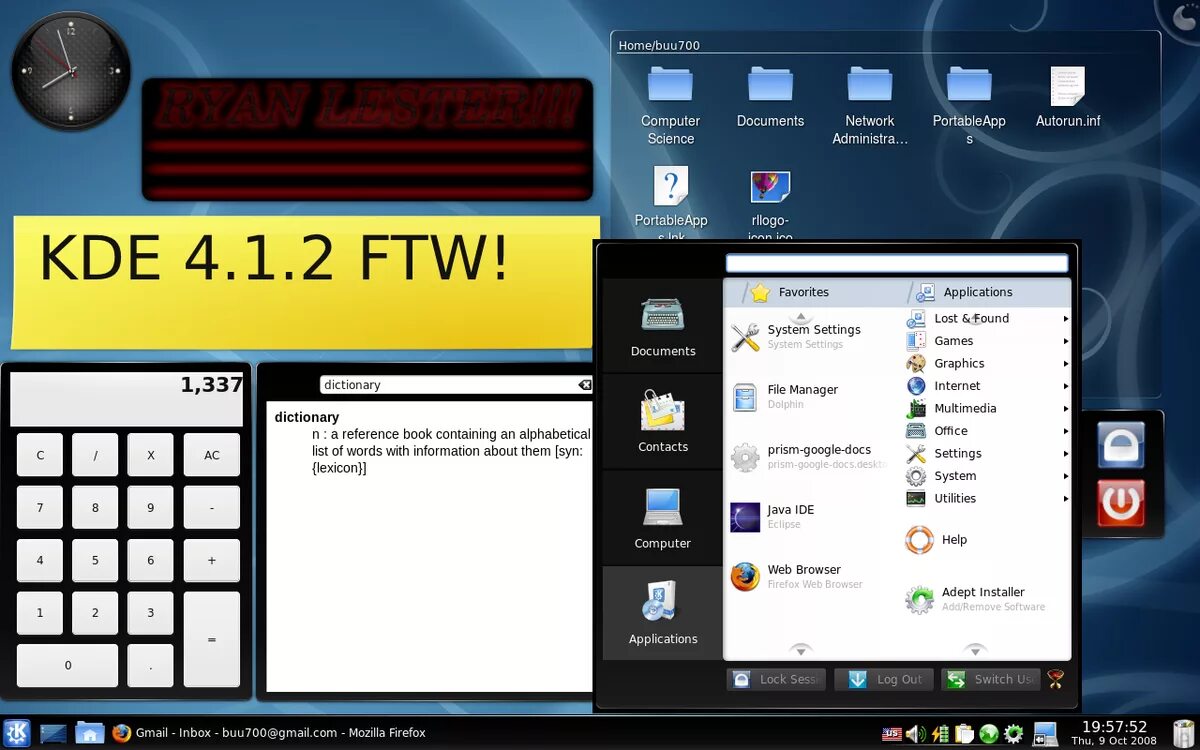The width and height of the screenshot is (1200, 750).
Task: Open the PortableApps folder icon
Action: [969, 106]
